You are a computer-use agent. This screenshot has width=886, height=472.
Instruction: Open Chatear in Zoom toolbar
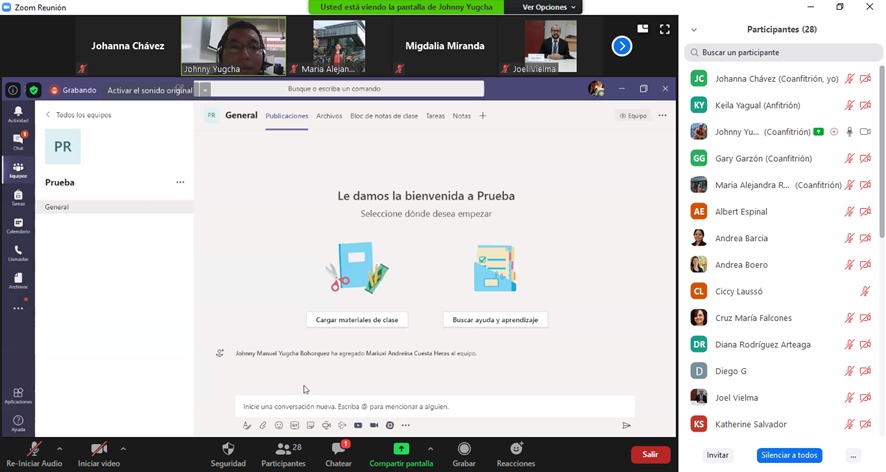338,455
